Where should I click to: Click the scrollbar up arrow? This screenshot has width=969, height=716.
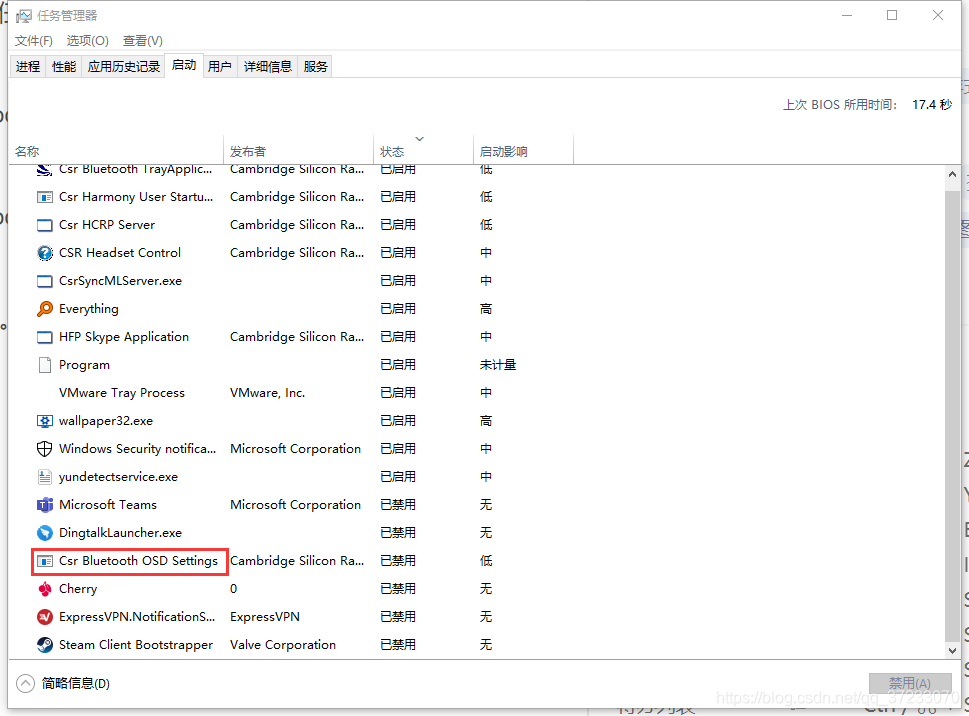[x=952, y=175]
